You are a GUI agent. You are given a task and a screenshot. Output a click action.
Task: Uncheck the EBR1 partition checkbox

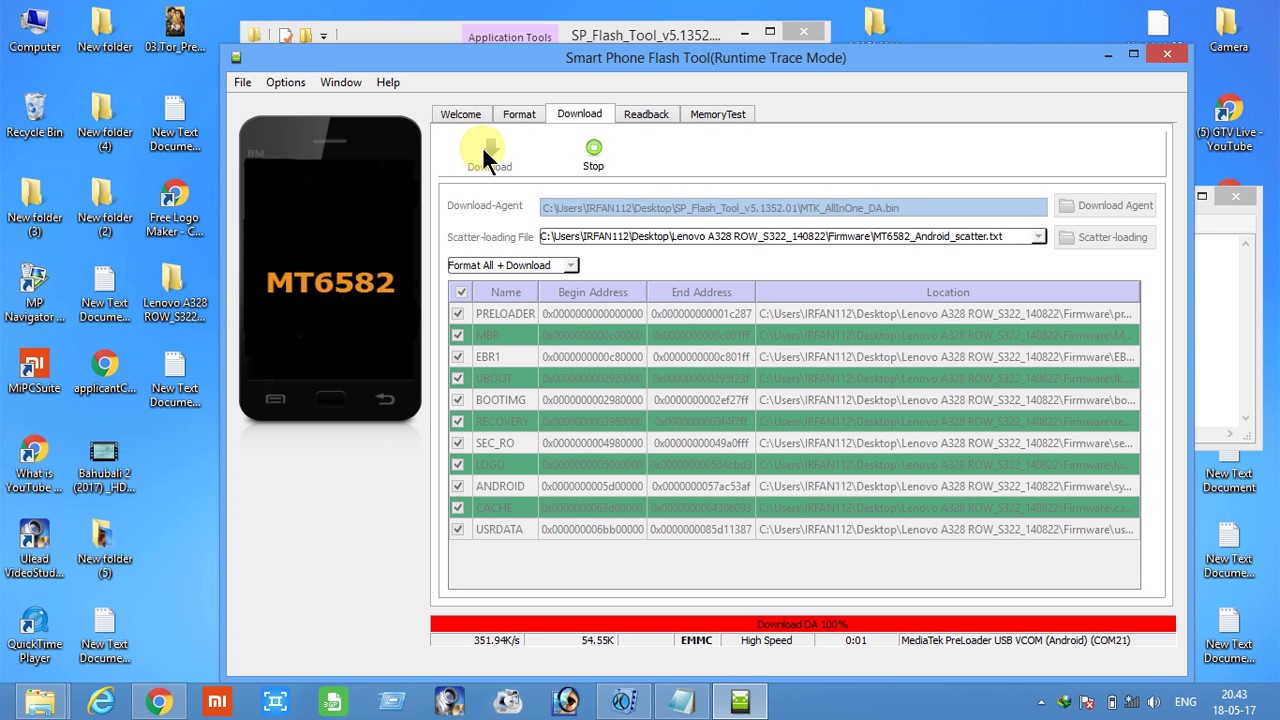click(458, 356)
